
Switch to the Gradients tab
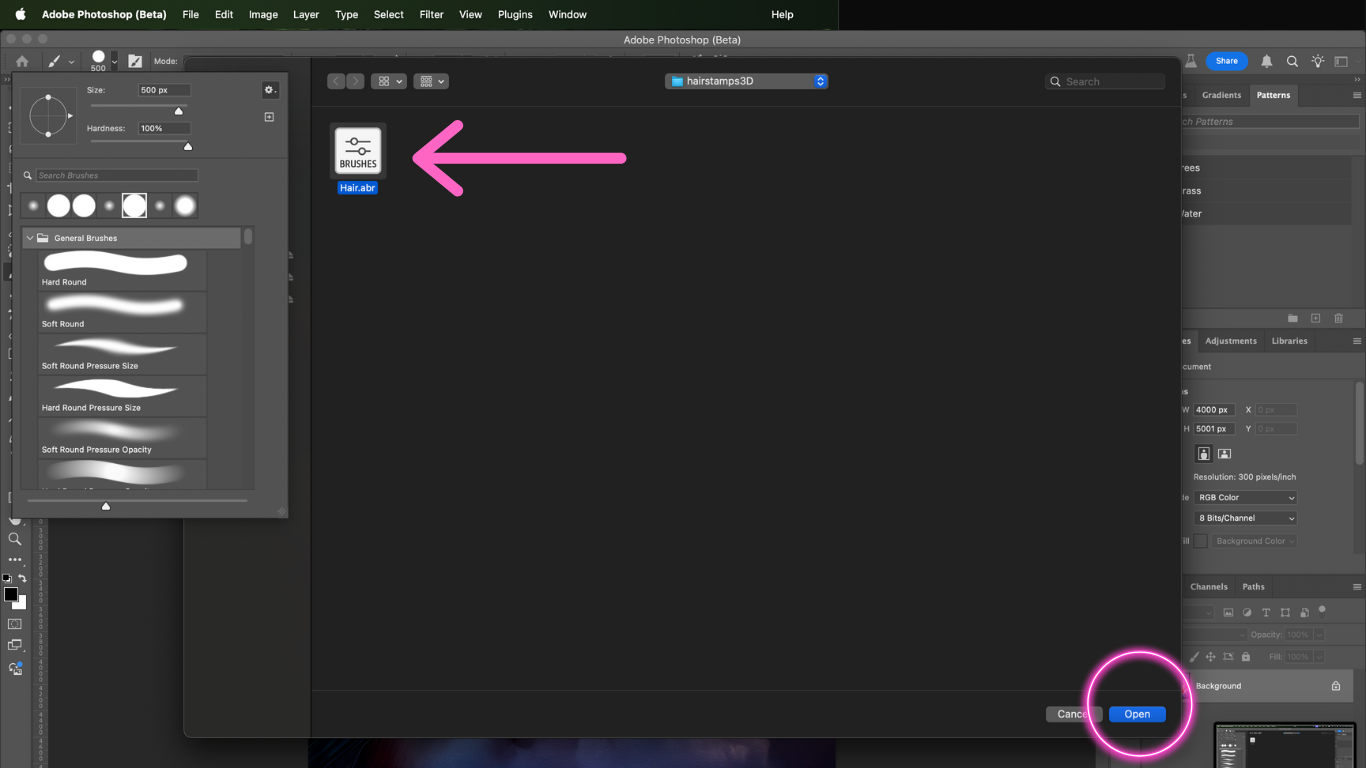tap(1221, 95)
